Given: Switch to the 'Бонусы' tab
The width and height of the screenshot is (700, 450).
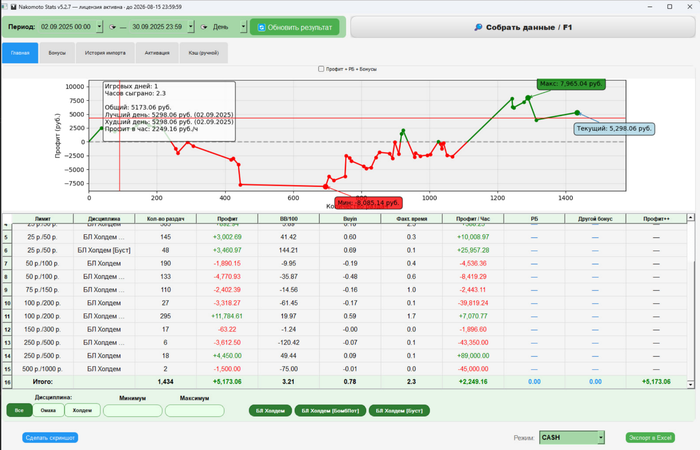Looking at the screenshot, I should coord(57,53).
